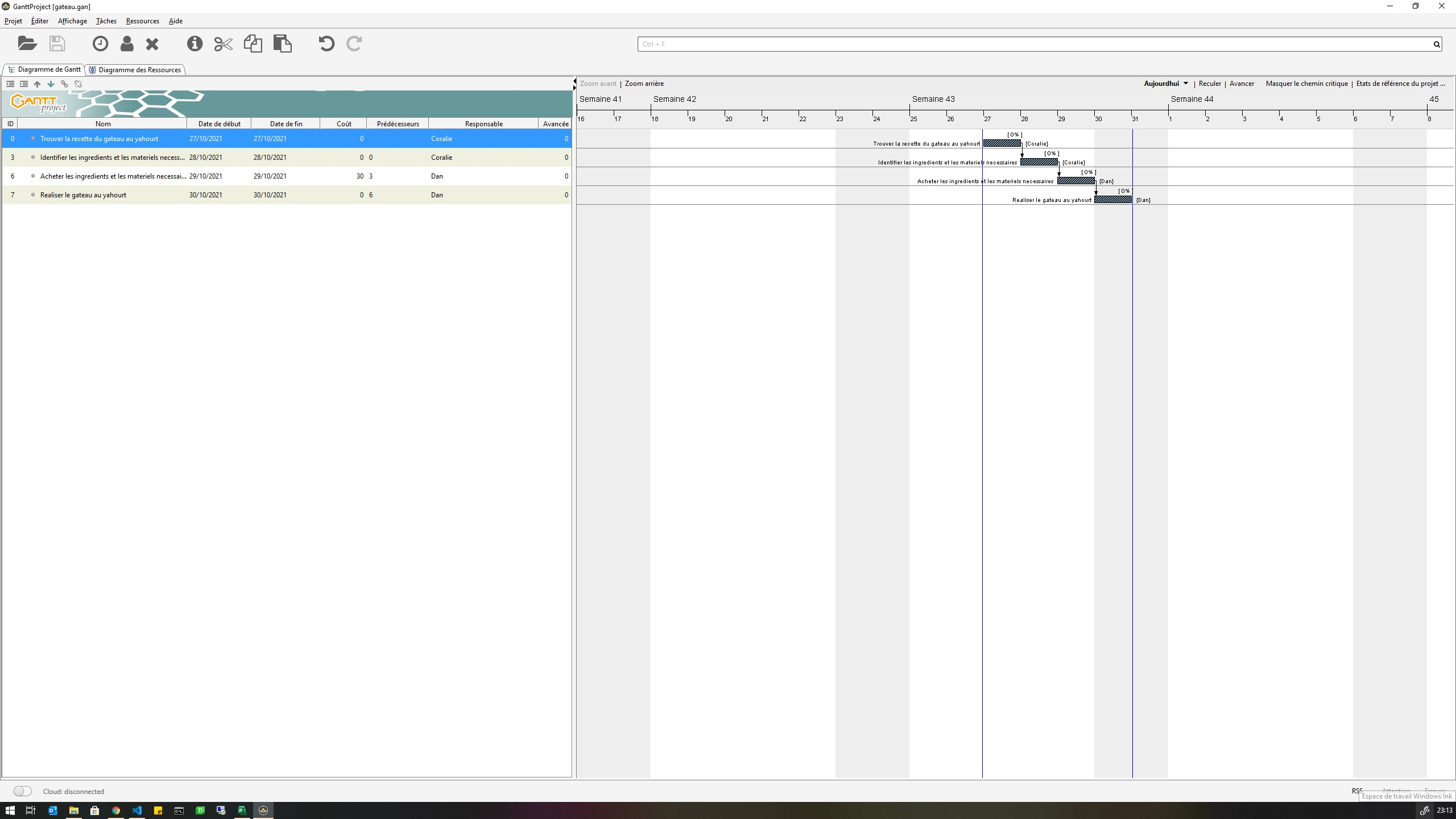Image resolution: width=1456 pixels, height=819 pixels.
Task: Toggle the Cloud disconnected switch
Action: pyautogui.click(x=23, y=791)
